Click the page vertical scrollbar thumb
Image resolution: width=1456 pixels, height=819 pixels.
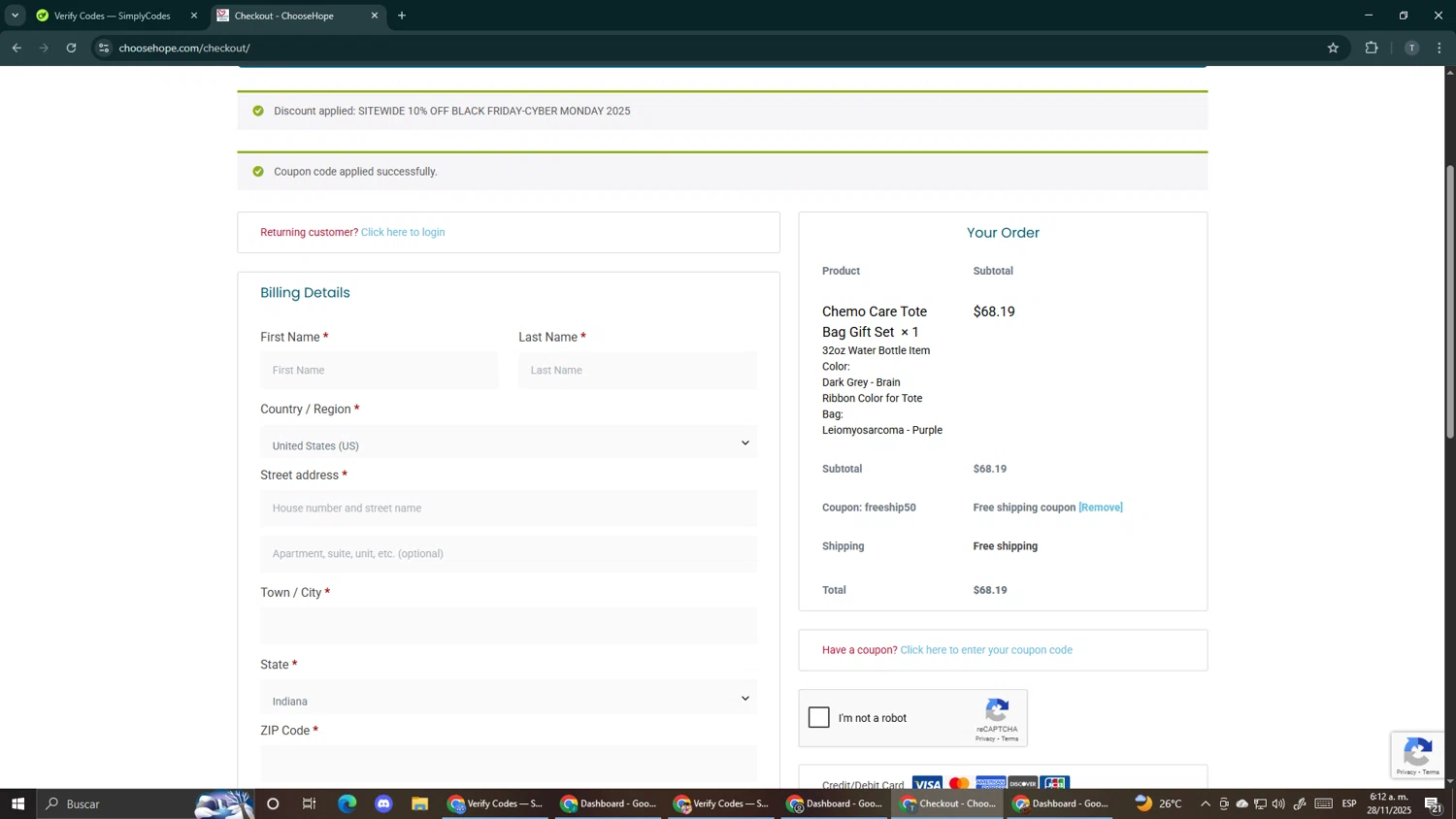(x=1450, y=301)
